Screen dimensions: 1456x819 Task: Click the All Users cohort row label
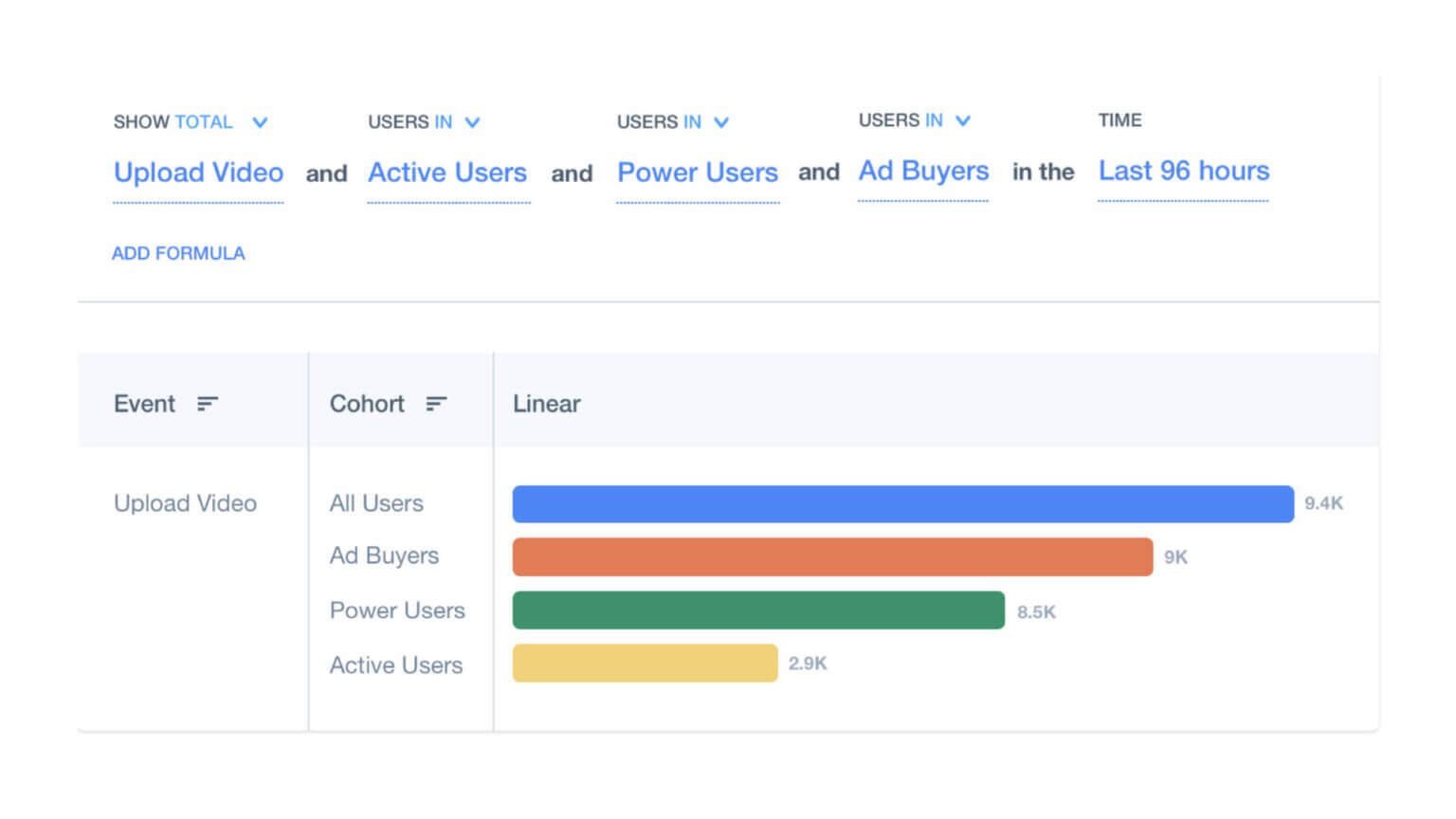375,503
